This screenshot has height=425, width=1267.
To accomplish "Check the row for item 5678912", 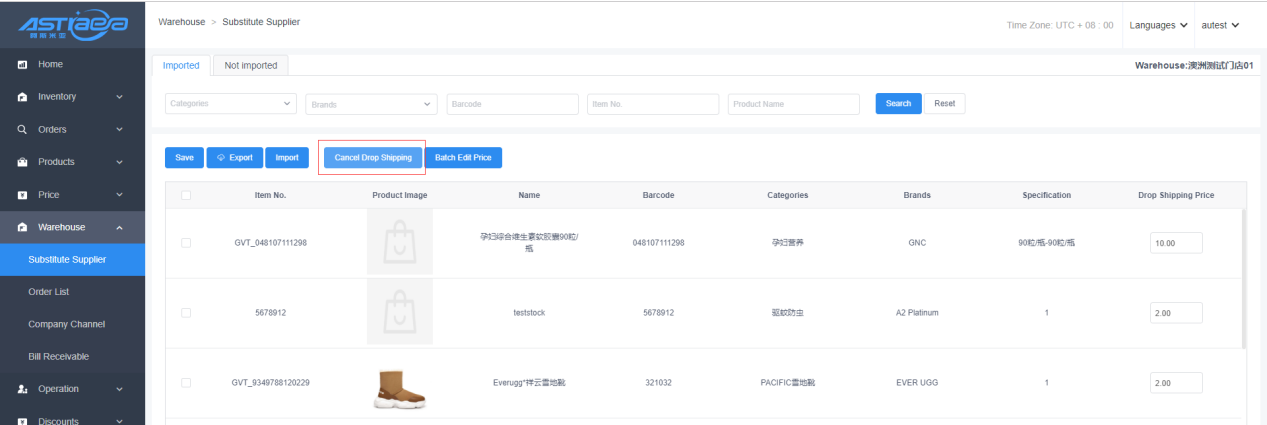I will 186,313.
